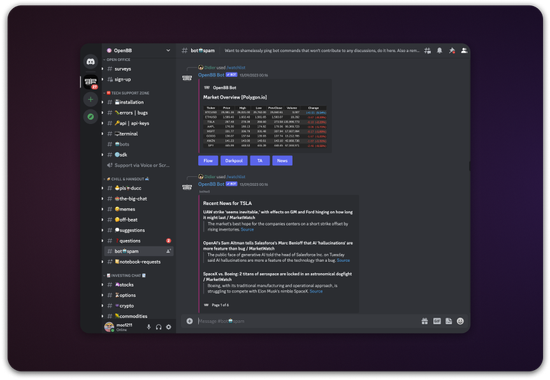Viewport: 550px width, 380px height.
Task: Click the TA button
Action: pos(260,161)
